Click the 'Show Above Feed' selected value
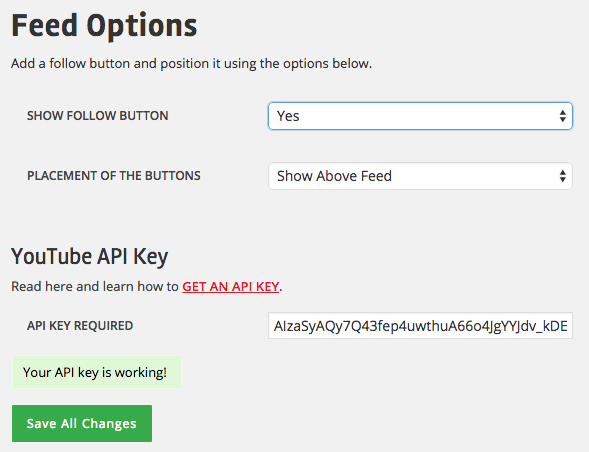 [334, 176]
